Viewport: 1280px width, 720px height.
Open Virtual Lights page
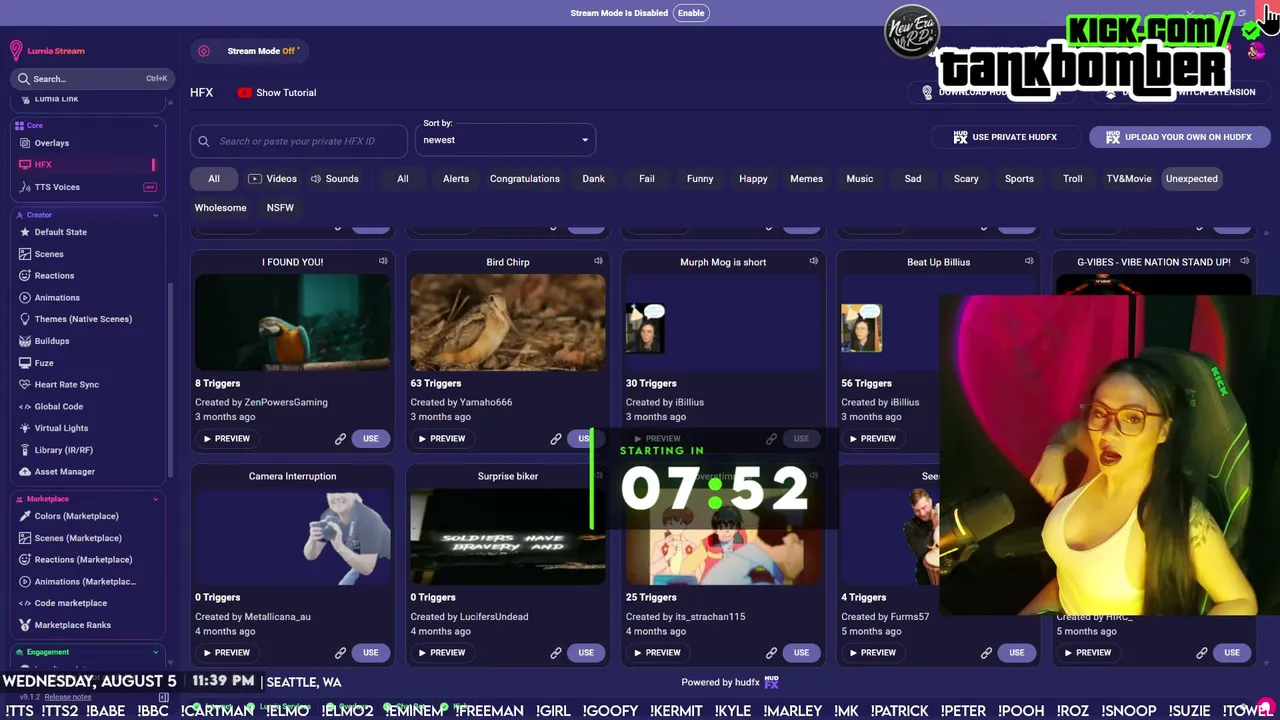point(61,428)
